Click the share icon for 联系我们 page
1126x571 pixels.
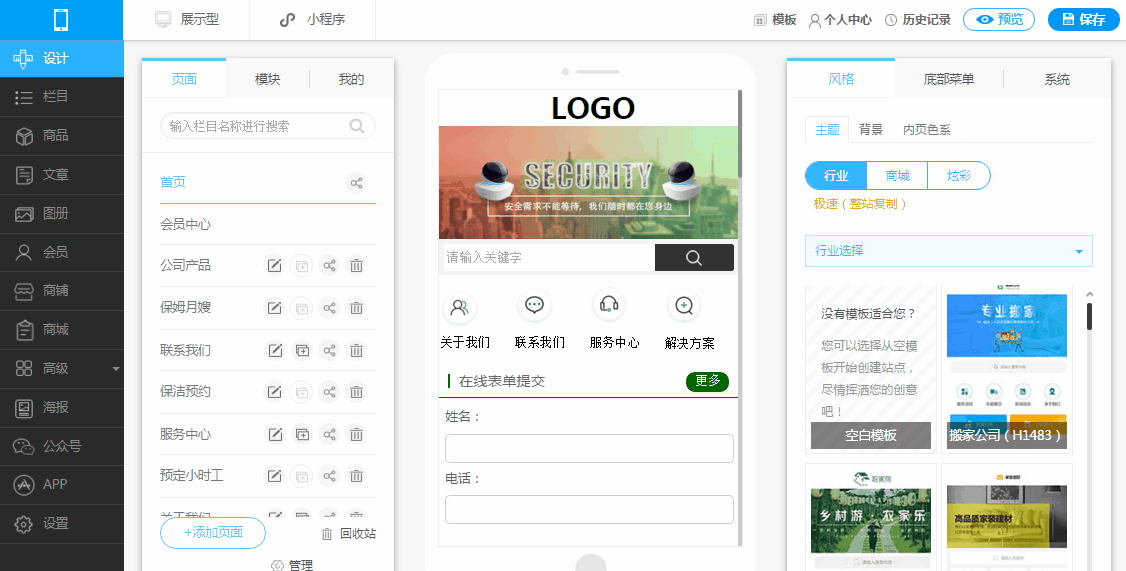[x=329, y=351]
